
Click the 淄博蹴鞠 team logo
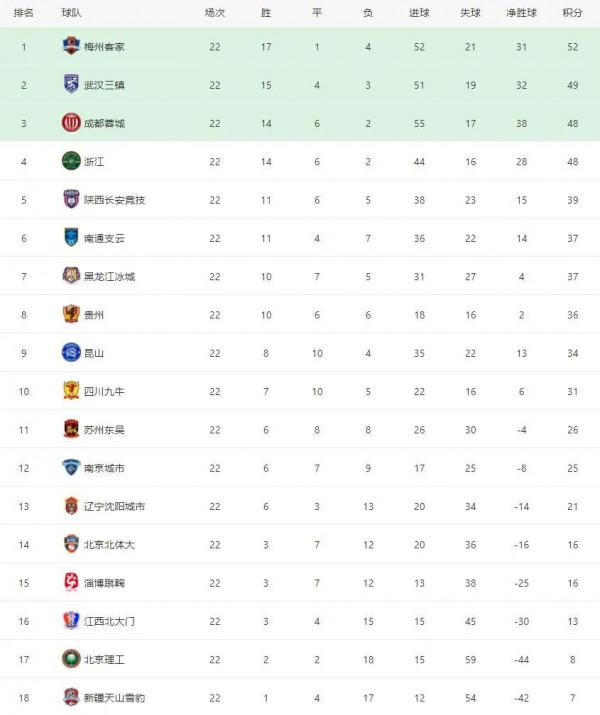(71, 582)
